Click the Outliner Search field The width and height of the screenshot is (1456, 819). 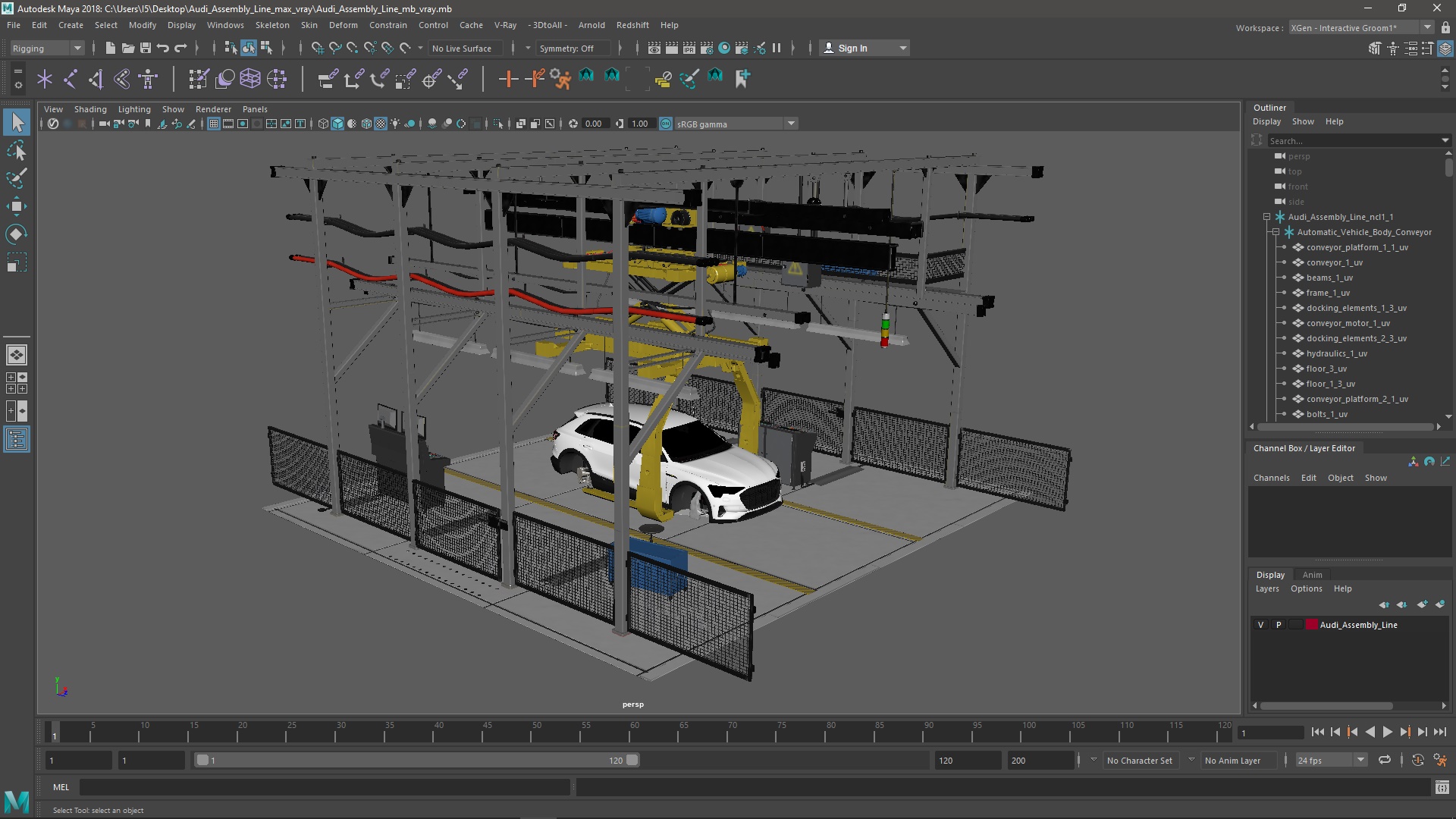coord(1354,140)
